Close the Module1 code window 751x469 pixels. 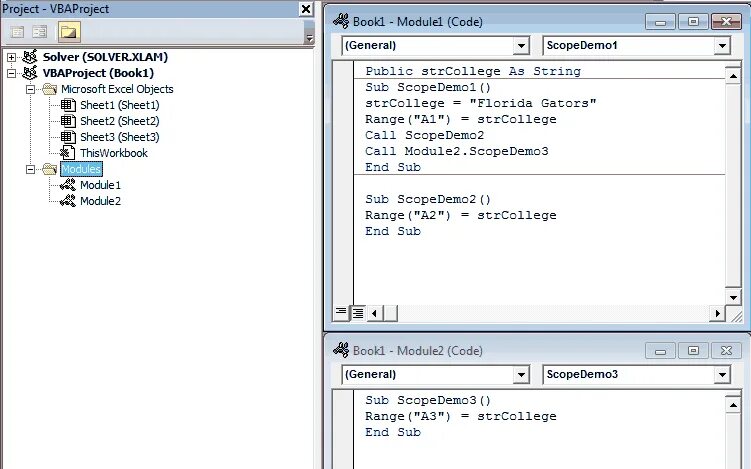(x=726, y=22)
